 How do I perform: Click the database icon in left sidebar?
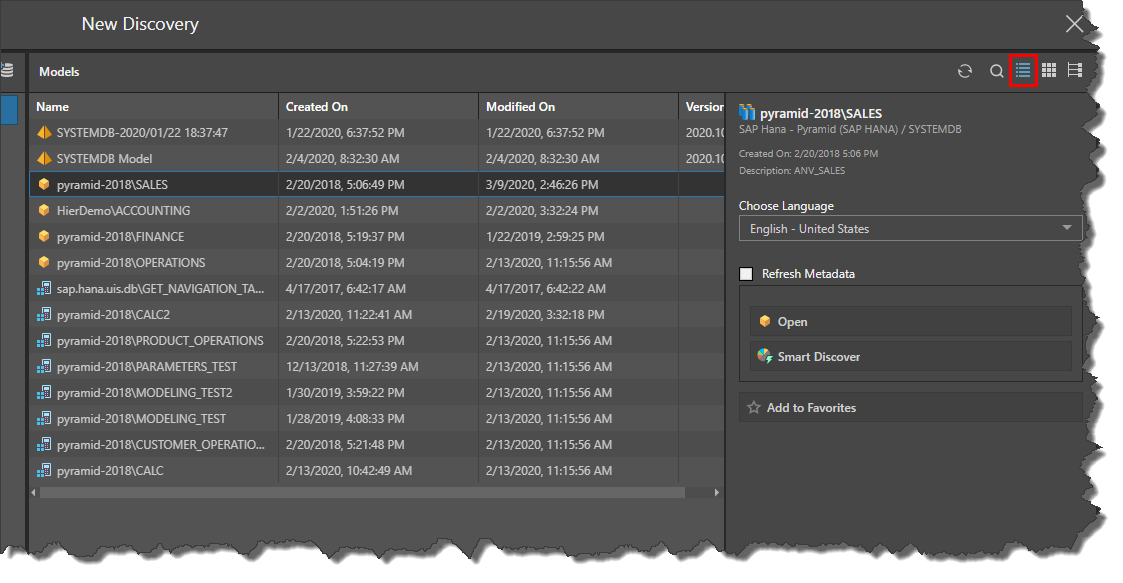point(7,70)
